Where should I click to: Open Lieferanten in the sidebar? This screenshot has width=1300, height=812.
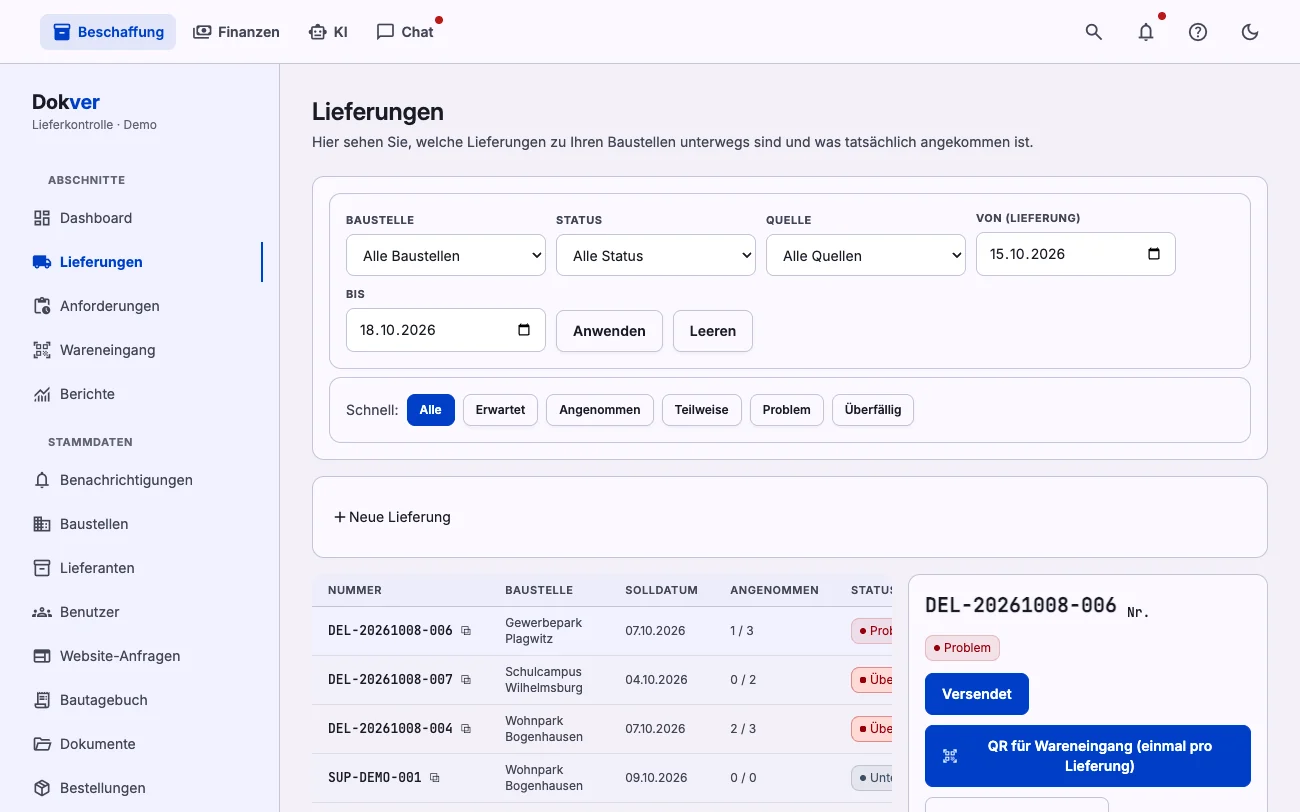(140, 568)
